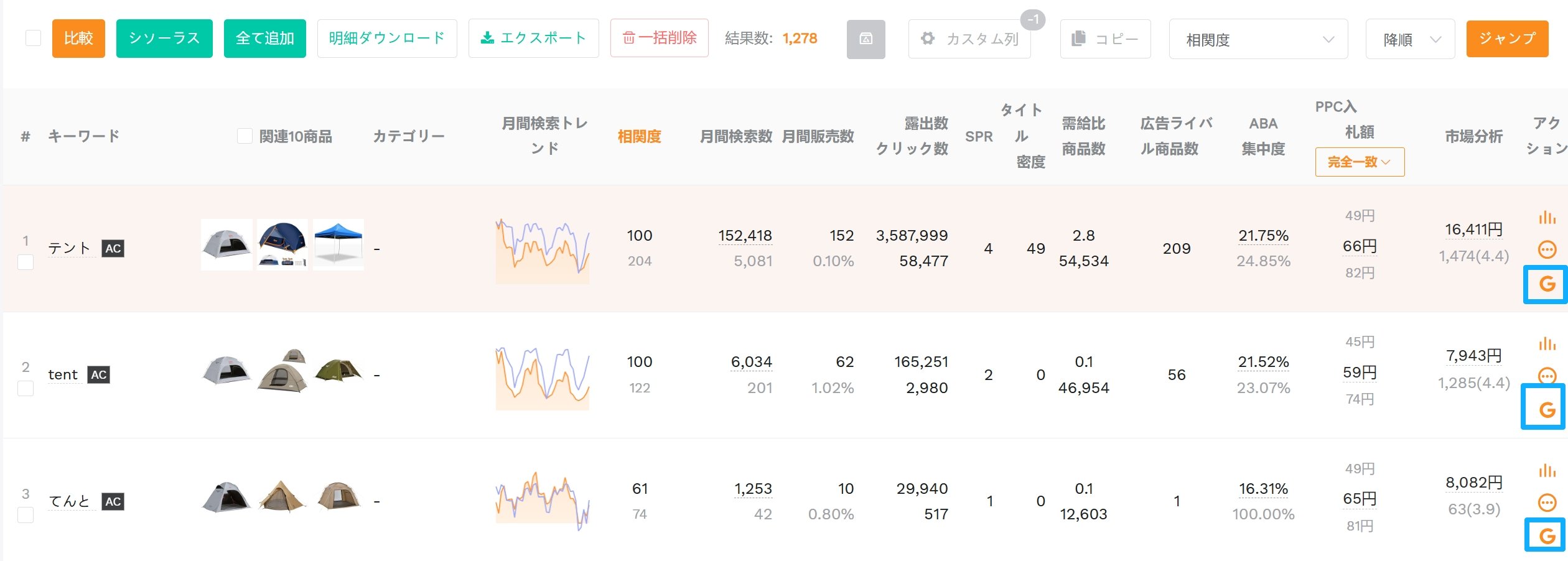The image size is (1568, 561).
Task: Open the blue canopy tent thumbnail in テント row
Action: pos(338,244)
